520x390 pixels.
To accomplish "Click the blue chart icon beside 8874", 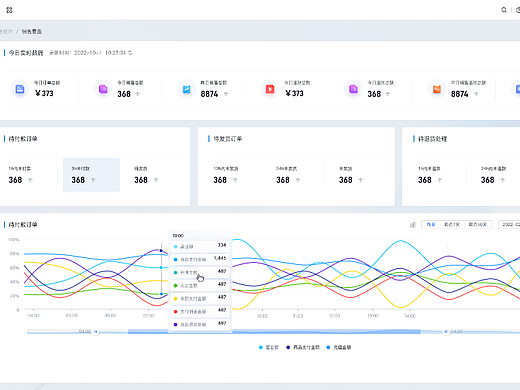I will coord(187,89).
